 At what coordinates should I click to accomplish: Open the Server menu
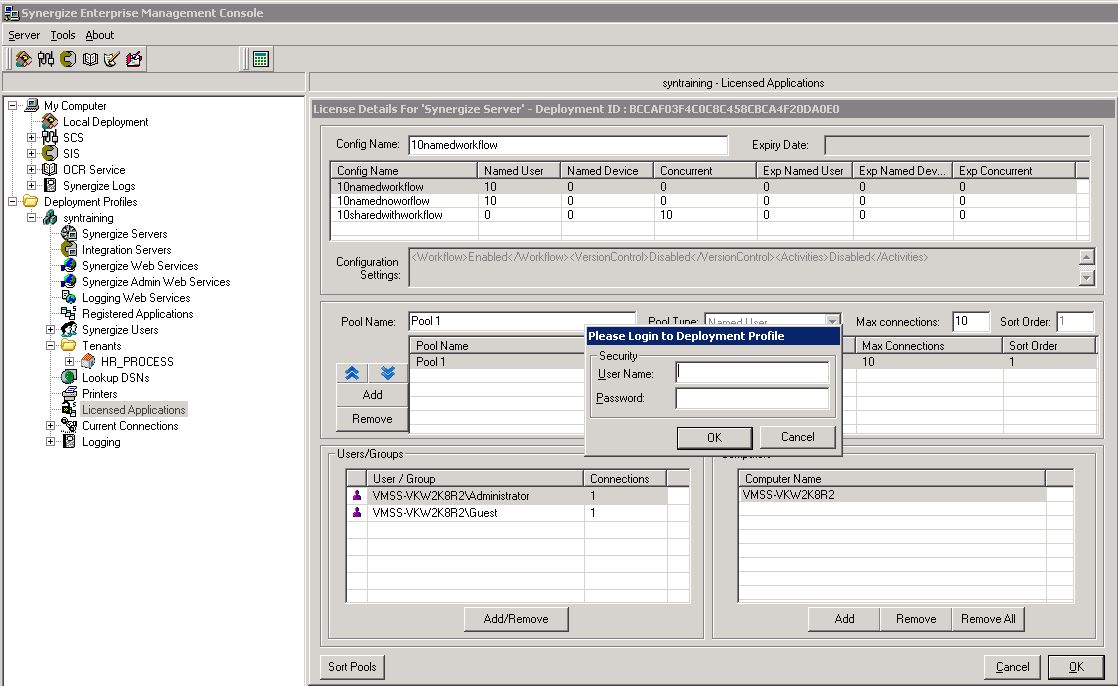point(24,35)
